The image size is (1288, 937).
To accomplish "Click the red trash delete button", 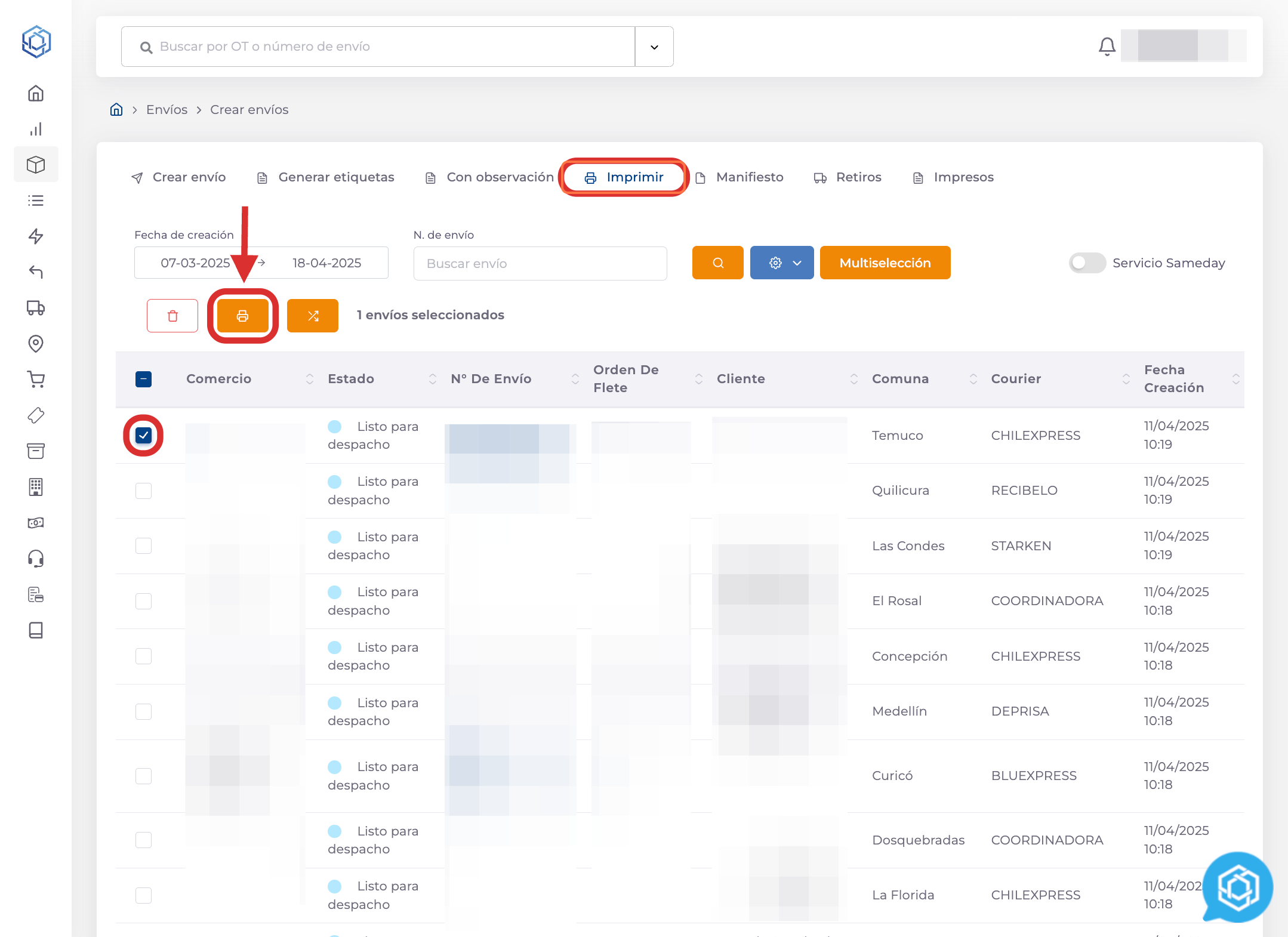I will tap(172, 316).
